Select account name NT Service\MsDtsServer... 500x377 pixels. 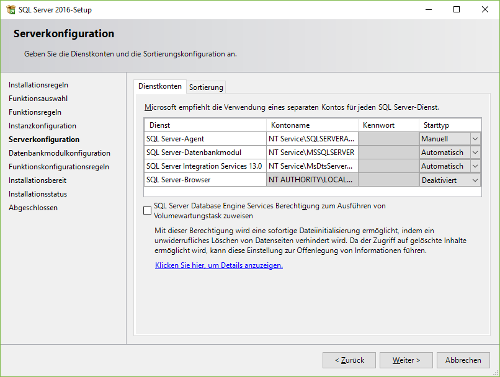(312, 166)
